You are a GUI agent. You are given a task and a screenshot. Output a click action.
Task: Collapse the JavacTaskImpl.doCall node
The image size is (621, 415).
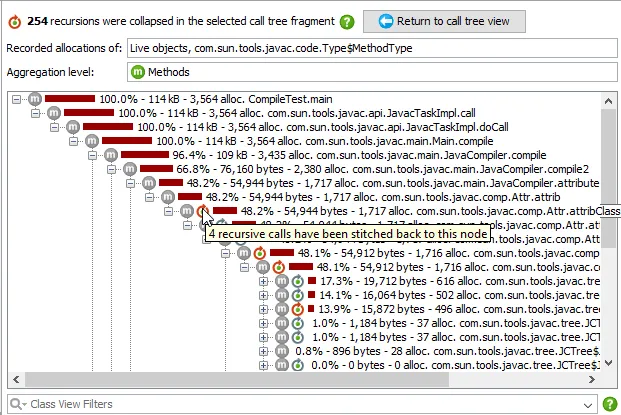click(x=54, y=127)
